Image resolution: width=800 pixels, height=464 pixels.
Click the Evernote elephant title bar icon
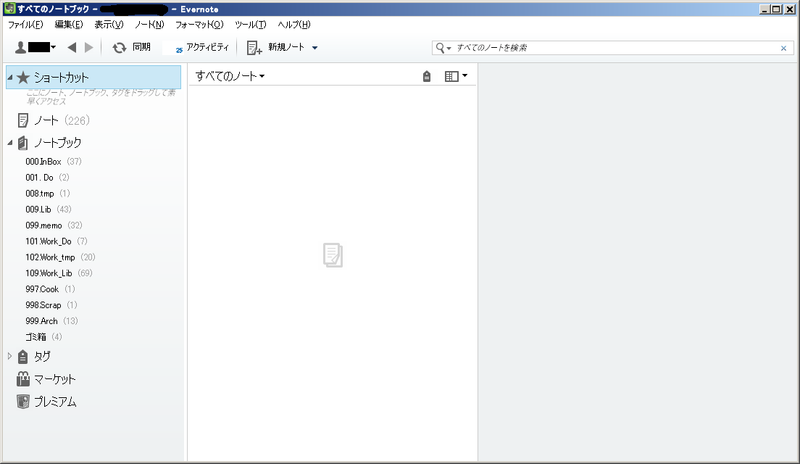click(x=9, y=9)
